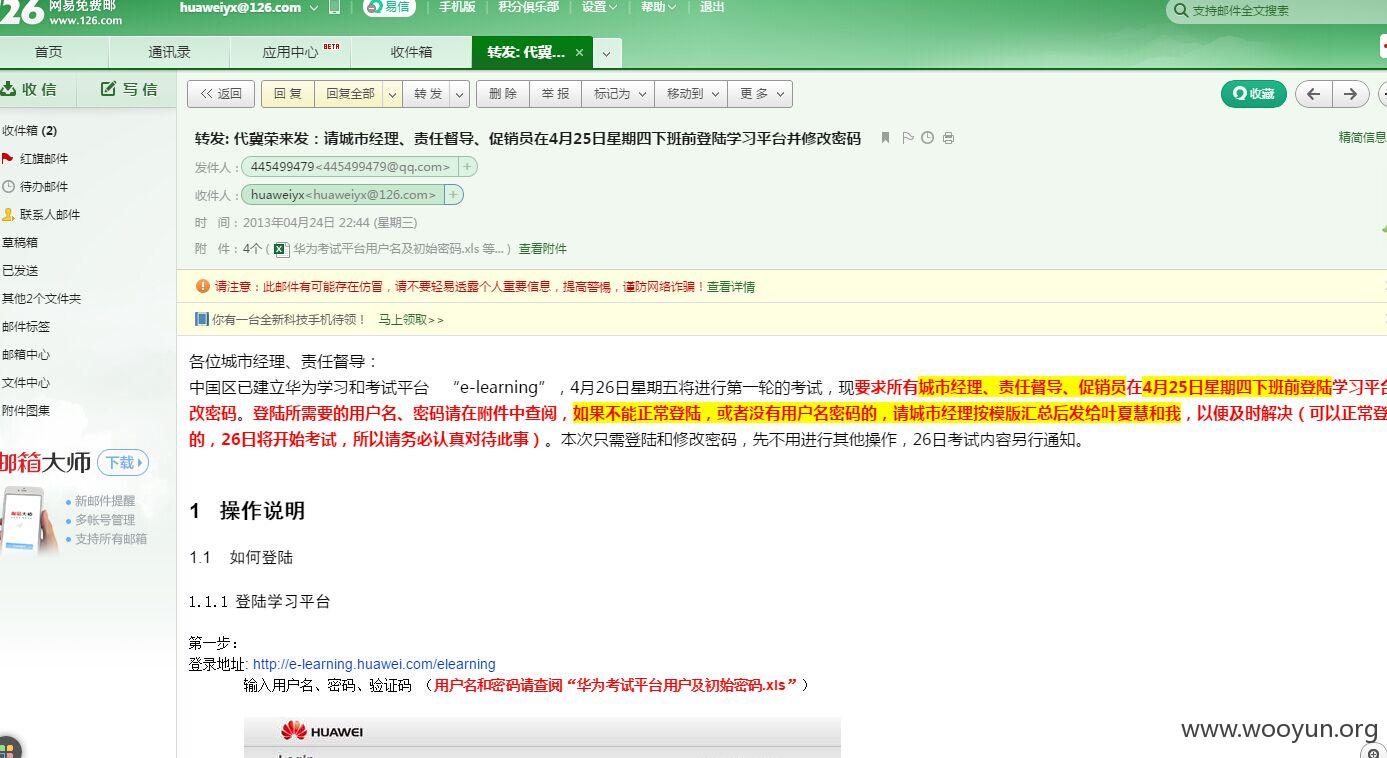Viewport: 1387px width, 758px height.
Task: Click 查看详情 in the warning bar
Action: pos(731,287)
